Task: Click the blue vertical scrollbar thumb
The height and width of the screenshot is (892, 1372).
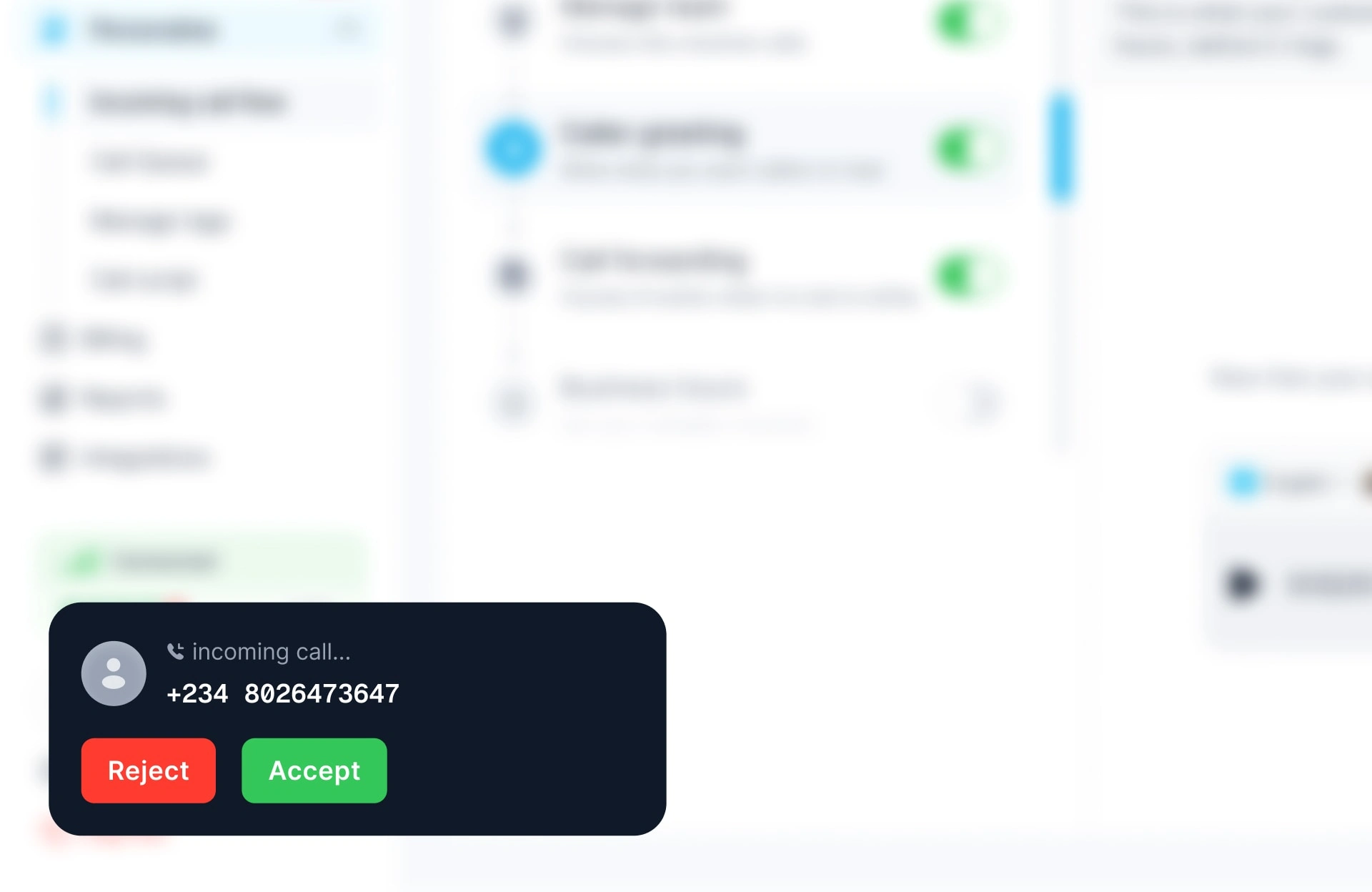Action: [x=1062, y=147]
